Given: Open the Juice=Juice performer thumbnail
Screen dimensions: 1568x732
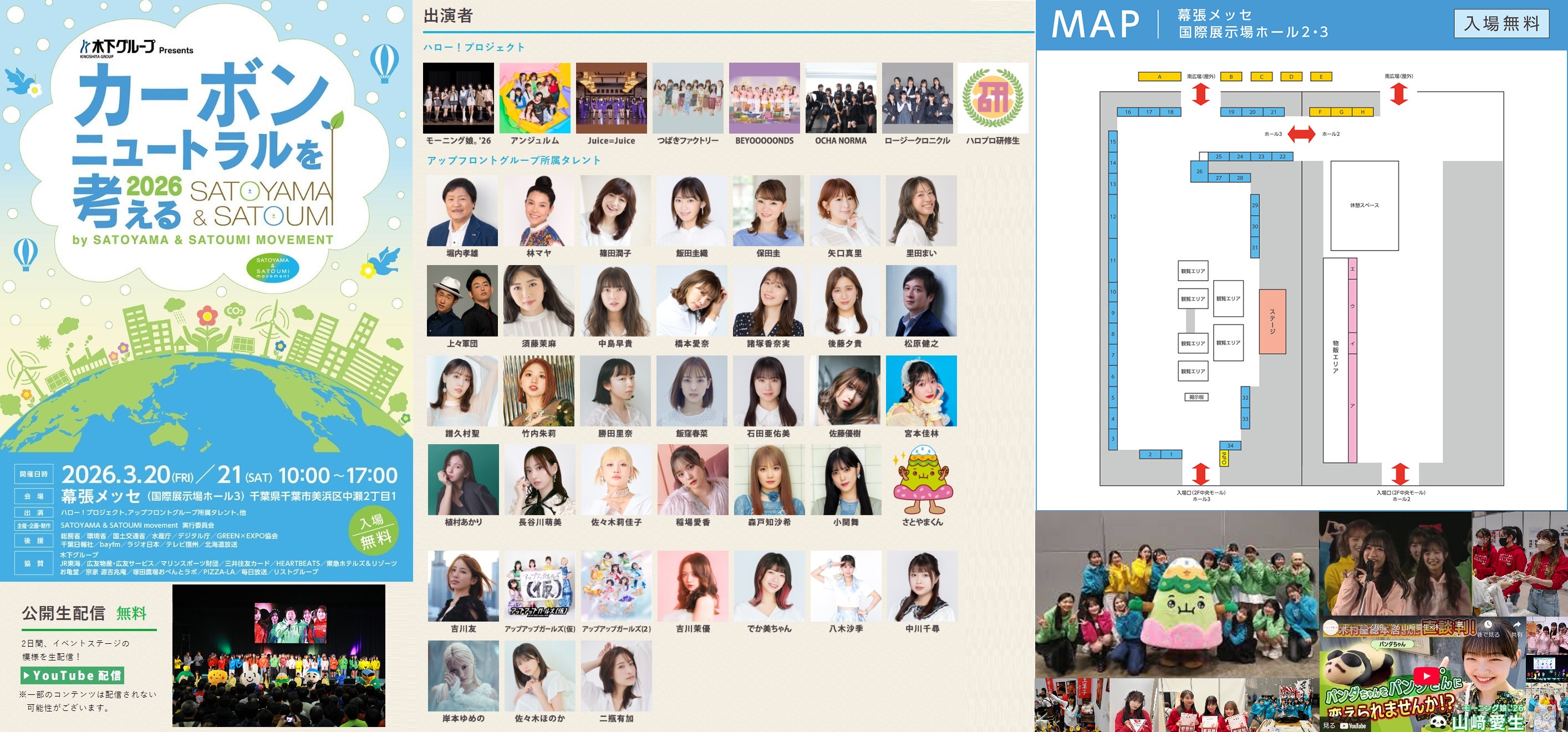Looking at the screenshot, I should (611, 98).
